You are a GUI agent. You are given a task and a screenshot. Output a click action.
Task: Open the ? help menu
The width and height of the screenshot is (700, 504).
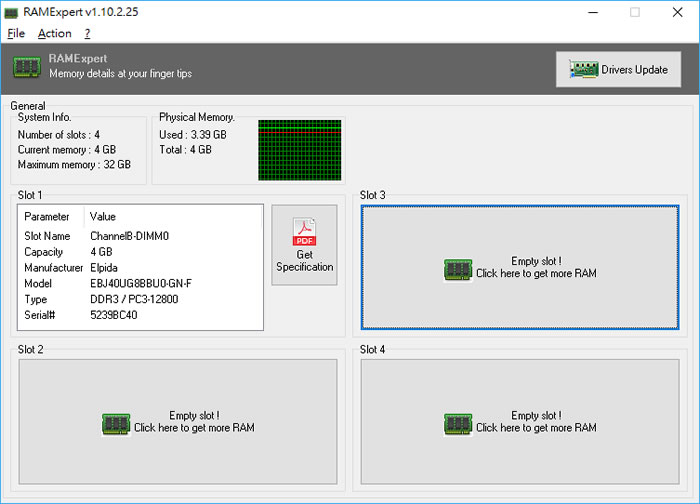[x=87, y=33]
